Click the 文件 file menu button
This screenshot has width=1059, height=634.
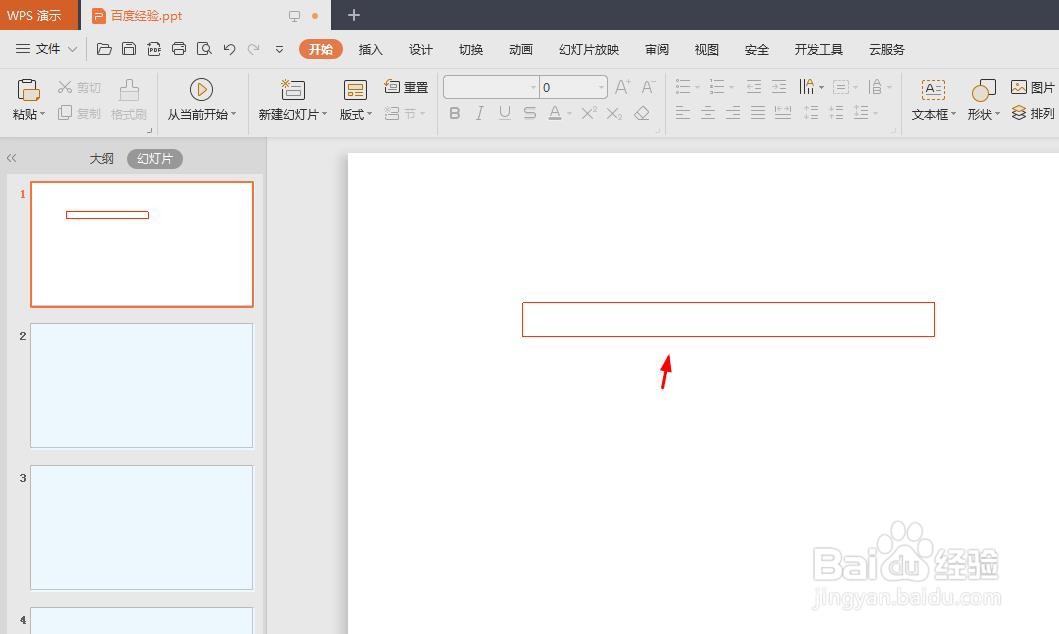[x=47, y=48]
